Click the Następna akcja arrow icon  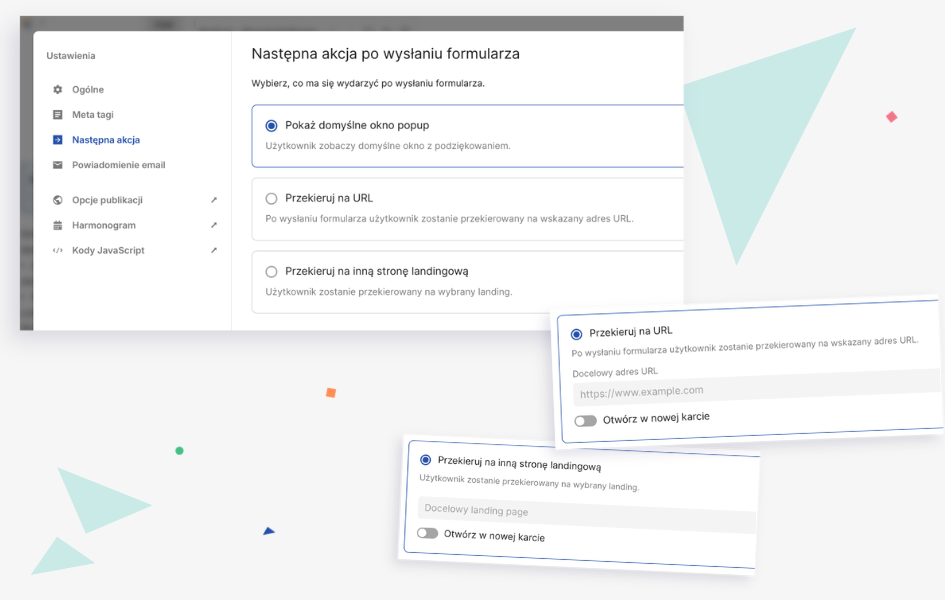tap(58, 140)
